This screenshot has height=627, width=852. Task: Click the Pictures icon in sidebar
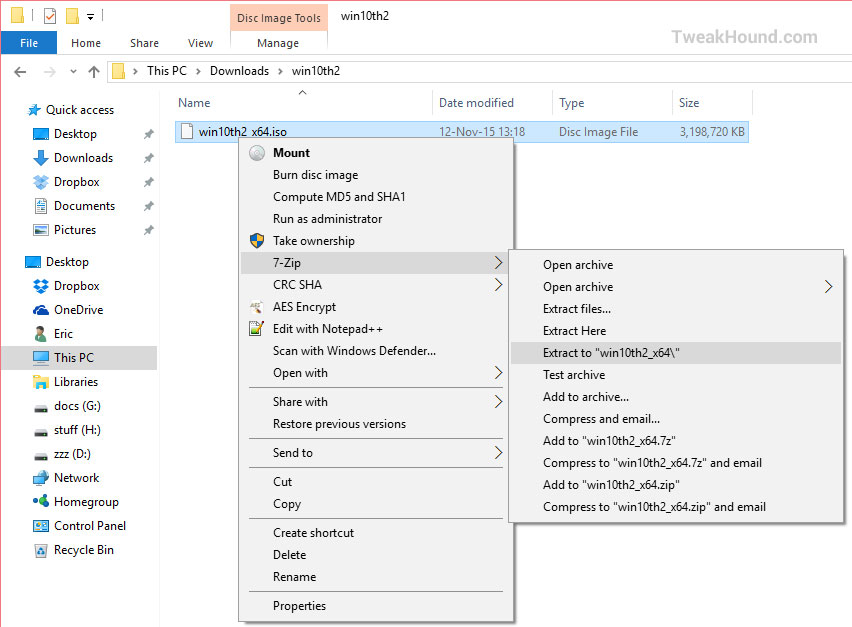41,230
